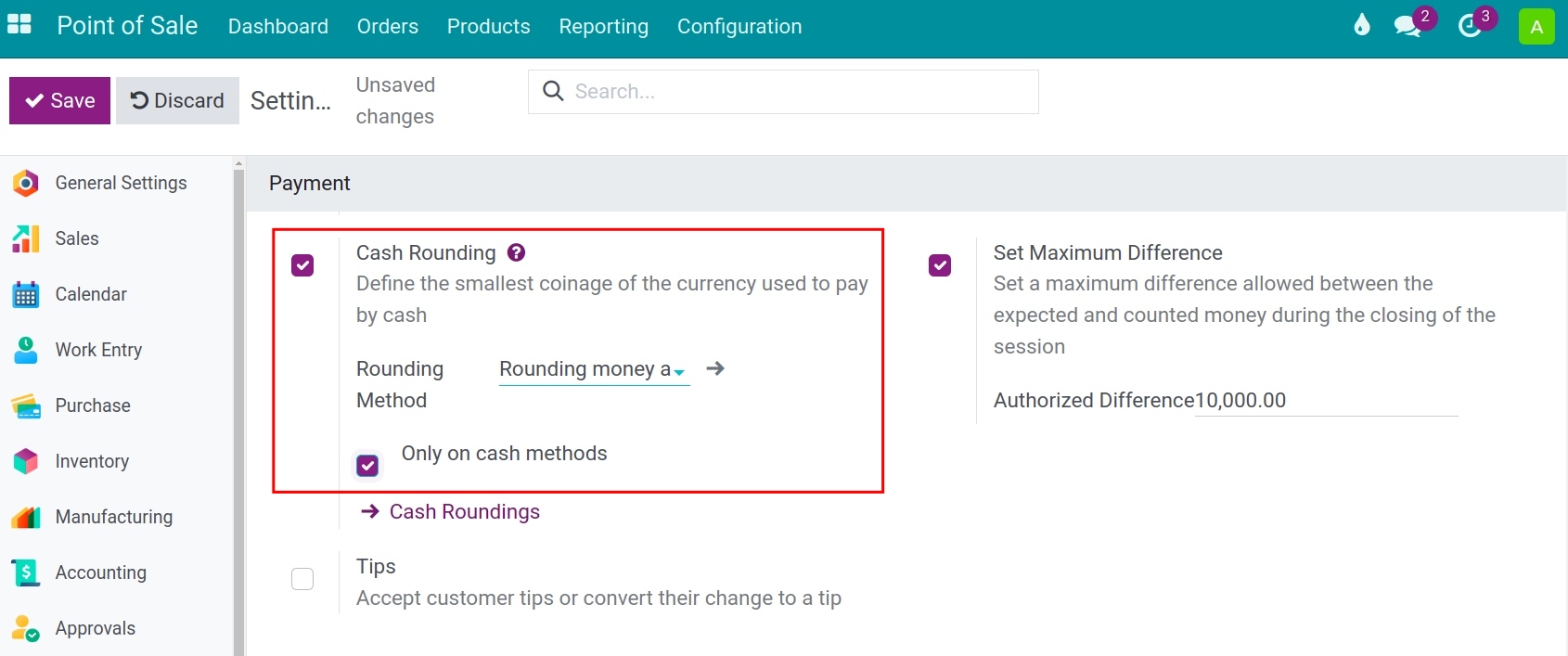1568x656 pixels.
Task: Open the apps grid home menu
Action: coord(19,25)
